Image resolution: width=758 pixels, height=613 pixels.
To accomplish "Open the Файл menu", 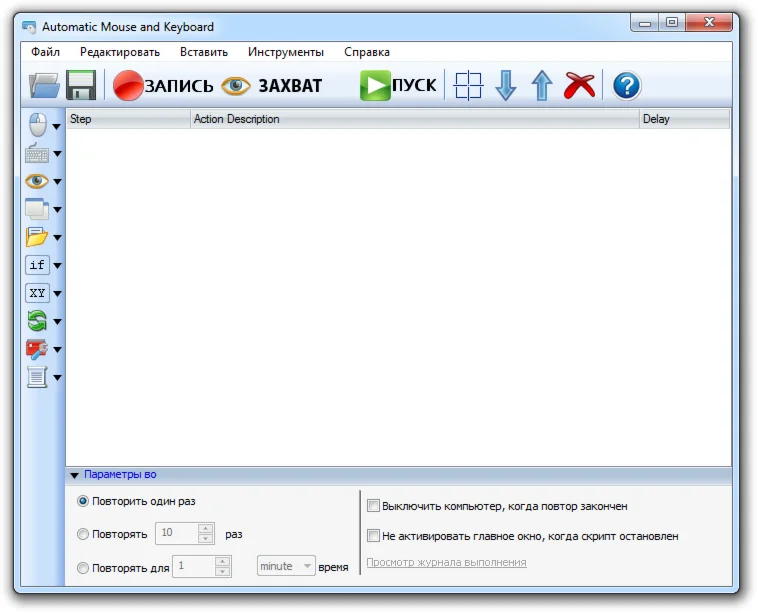I will point(45,52).
